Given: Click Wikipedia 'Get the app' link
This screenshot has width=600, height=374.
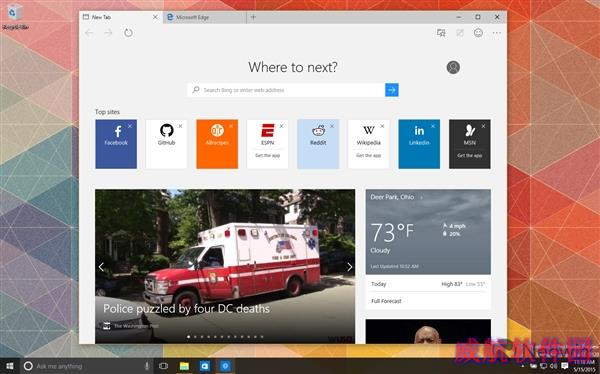Looking at the screenshot, I should pyautogui.click(x=368, y=155).
